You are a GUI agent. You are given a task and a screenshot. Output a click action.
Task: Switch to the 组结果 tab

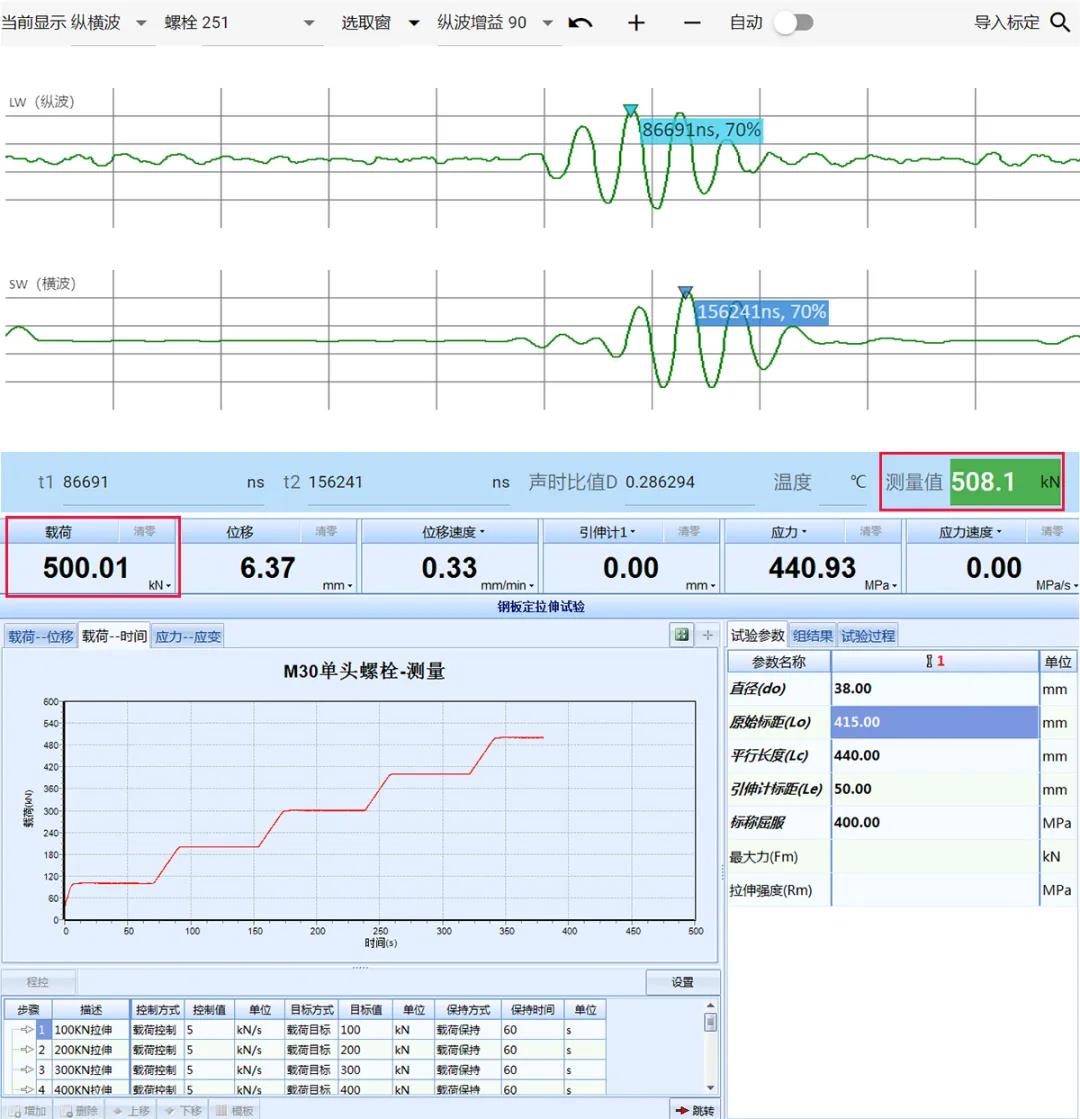pyautogui.click(x=812, y=635)
